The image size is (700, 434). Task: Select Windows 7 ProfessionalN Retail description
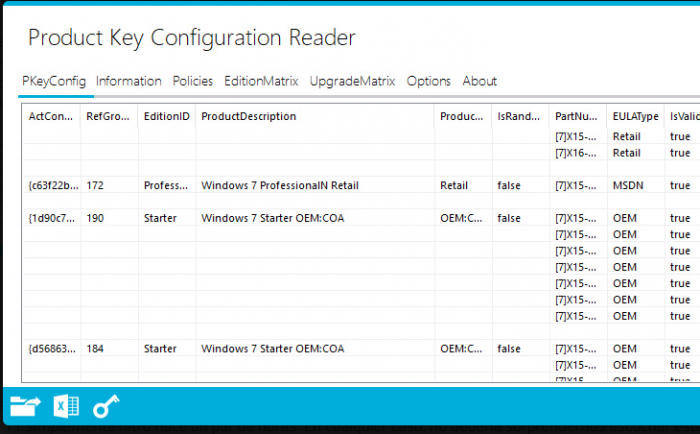(x=280, y=185)
